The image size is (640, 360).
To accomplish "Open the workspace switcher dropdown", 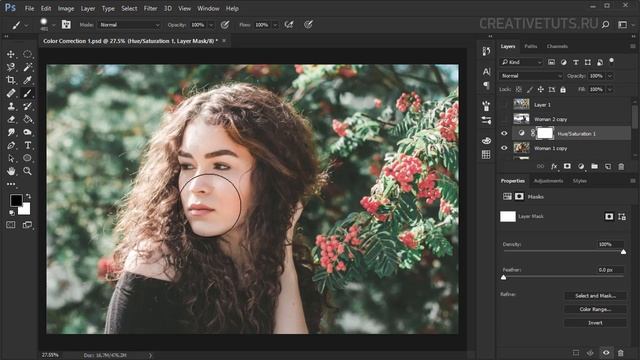I will click(x=624, y=24).
